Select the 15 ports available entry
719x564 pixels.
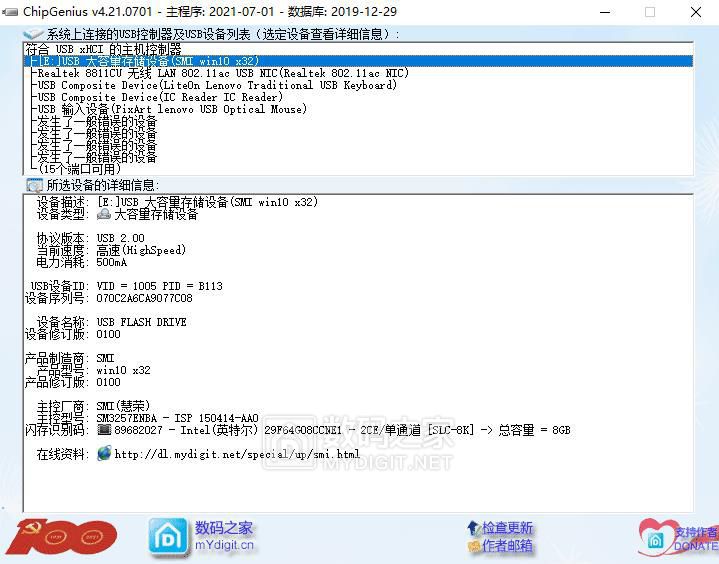click(x=78, y=169)
